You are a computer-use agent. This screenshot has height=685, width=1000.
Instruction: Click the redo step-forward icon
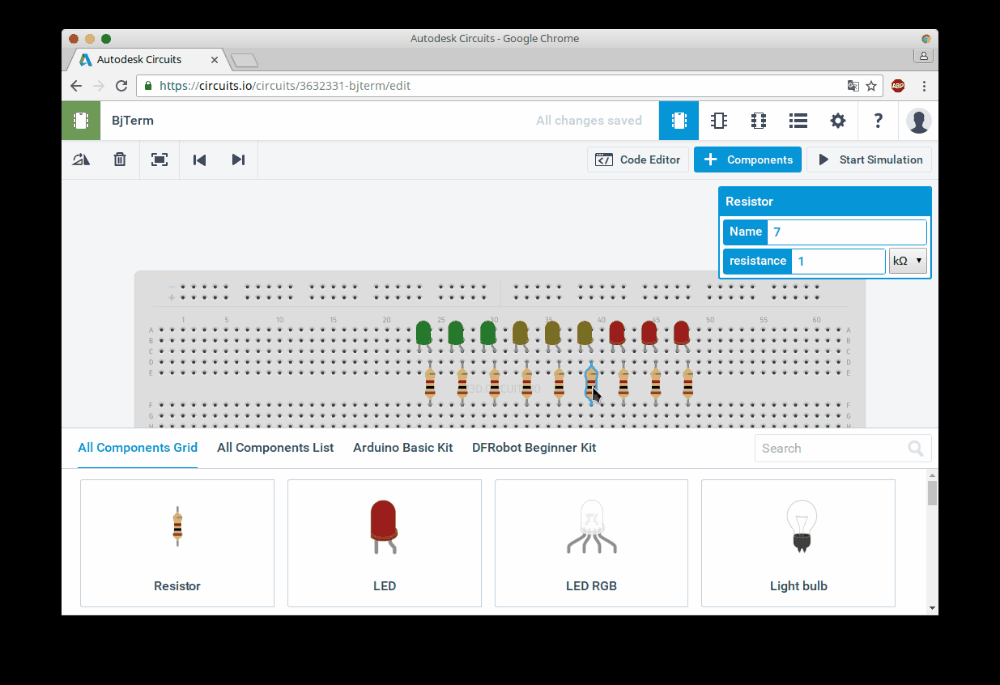(238, 159)
